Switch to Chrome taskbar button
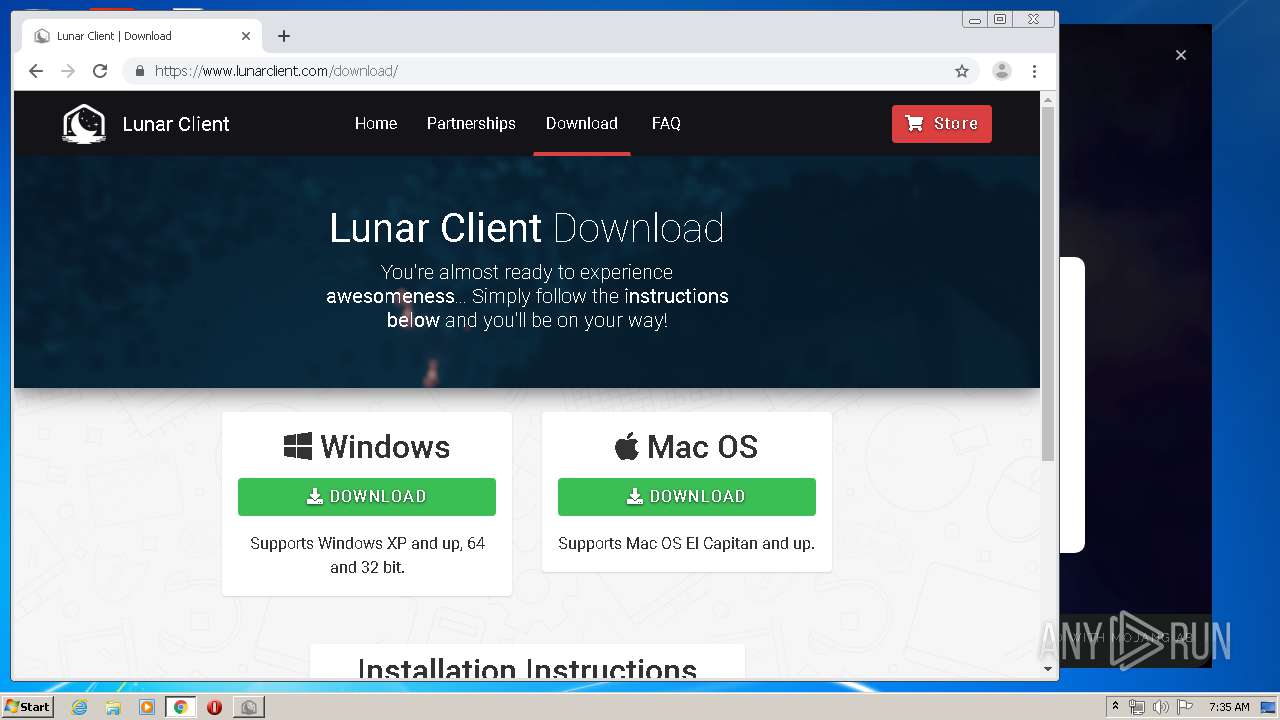This screenshot has height=720, width=1280. [181, 707]
